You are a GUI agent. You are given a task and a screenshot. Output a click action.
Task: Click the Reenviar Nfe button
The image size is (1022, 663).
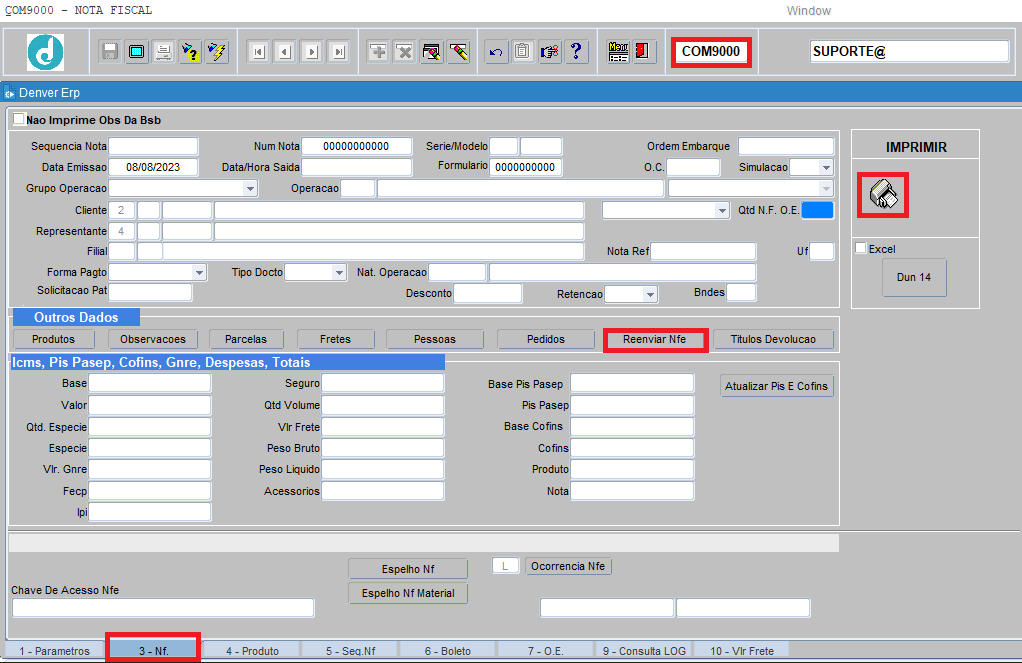pyautogui.click(x=655, y=340)
